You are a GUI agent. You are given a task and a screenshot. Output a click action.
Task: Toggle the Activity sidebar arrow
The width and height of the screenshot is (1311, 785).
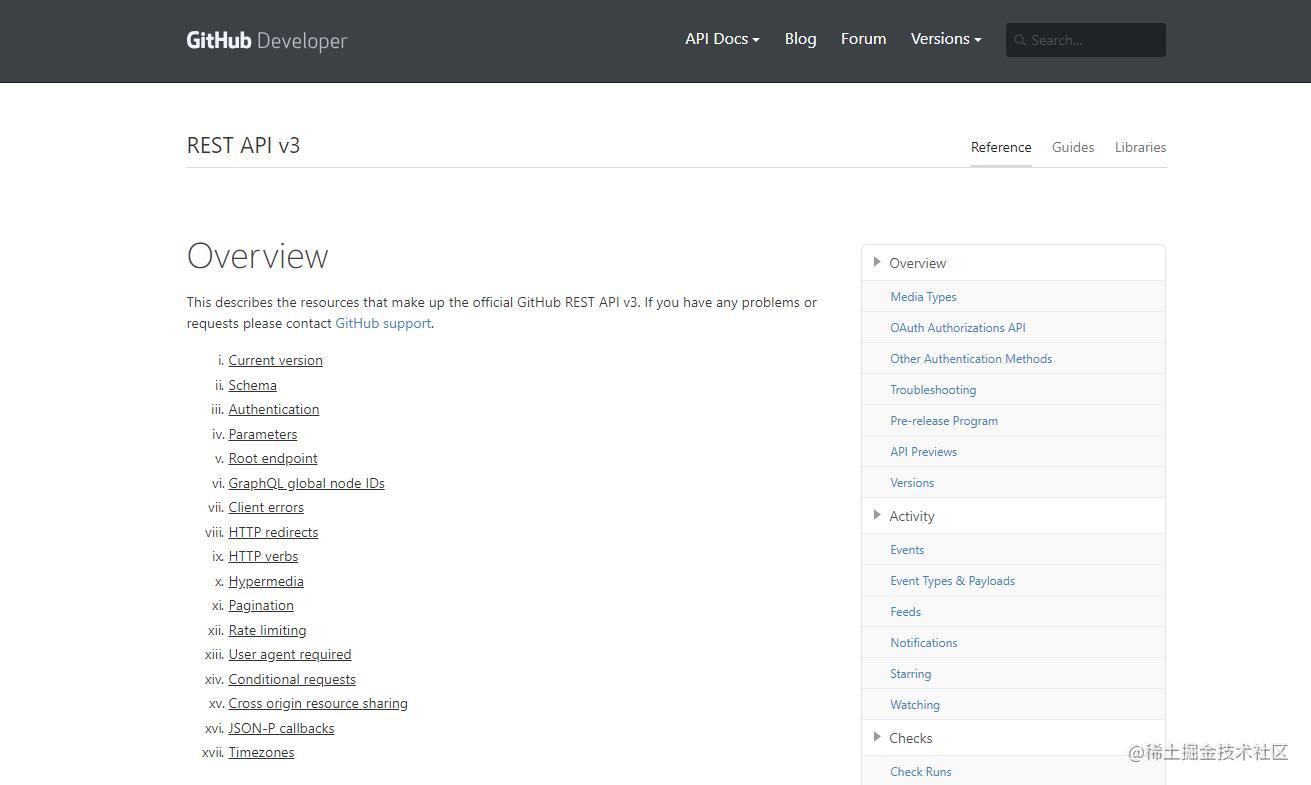[877, 515]
